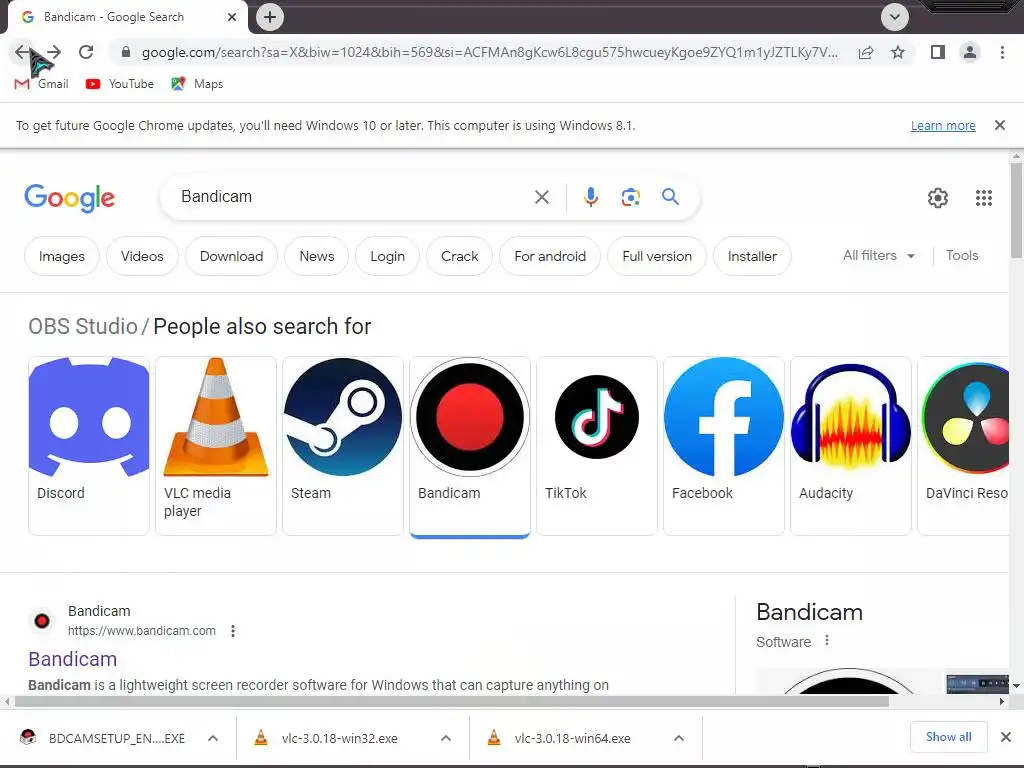Open the Discord suggestion card

point(89,445)
